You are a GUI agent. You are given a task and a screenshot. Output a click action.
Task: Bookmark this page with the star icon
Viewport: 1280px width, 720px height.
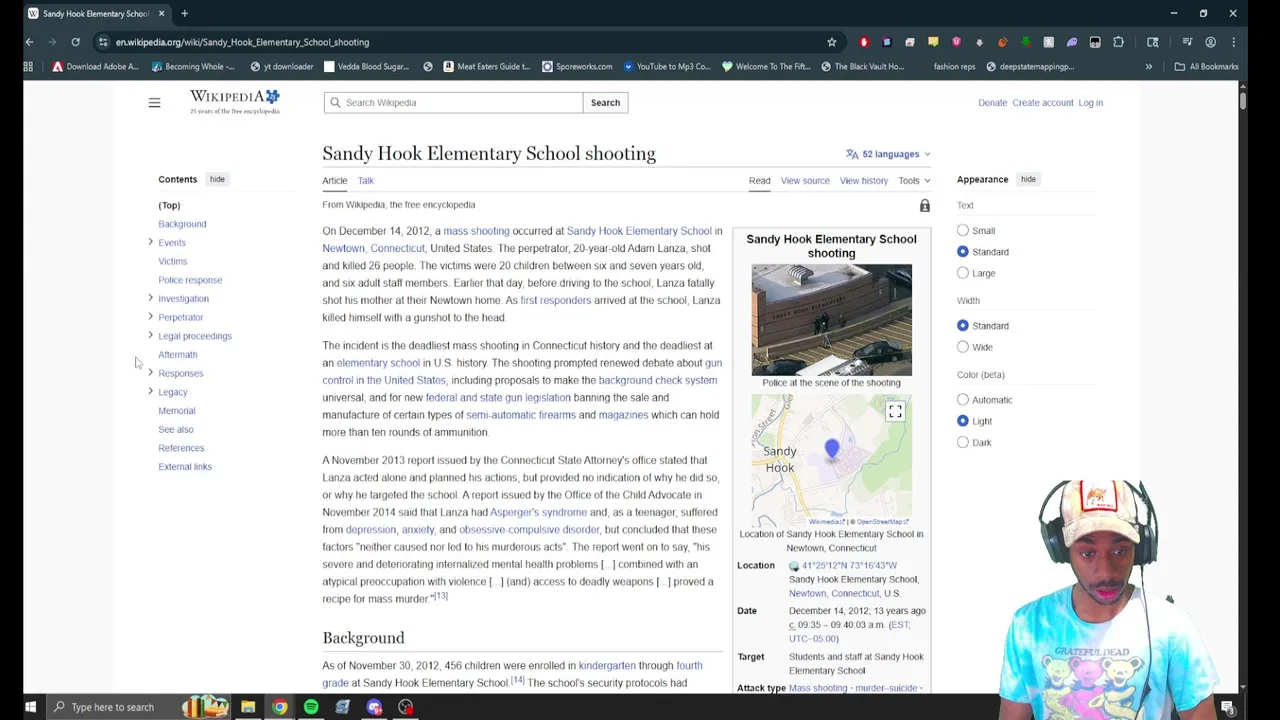(x=831, y=42)
